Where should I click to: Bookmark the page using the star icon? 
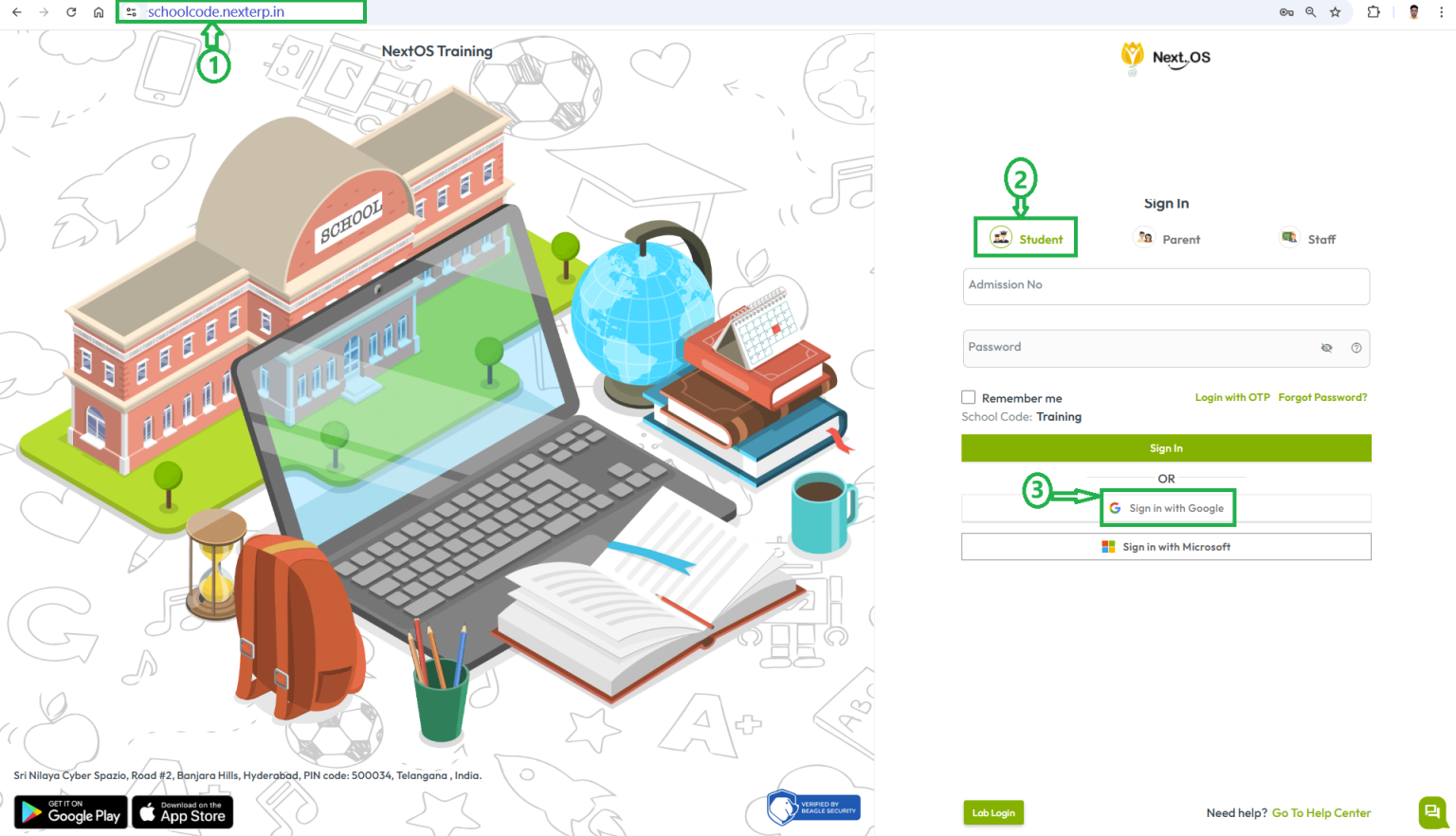(x=1336, y=12)
